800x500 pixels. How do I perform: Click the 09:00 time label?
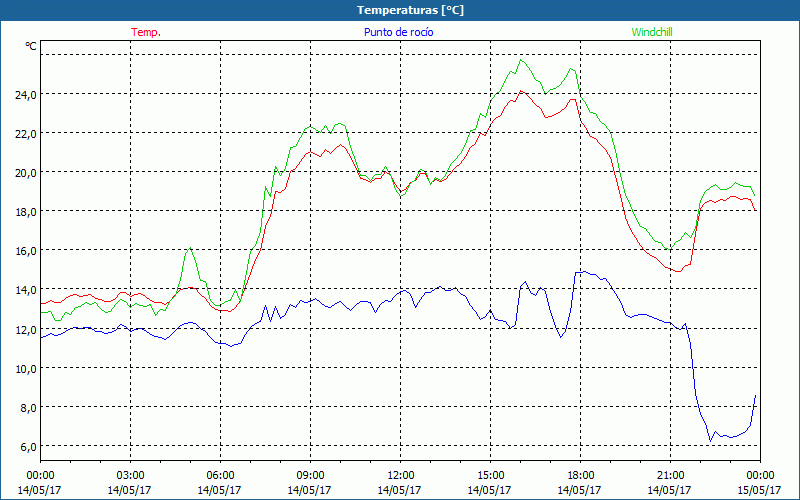tap(310, 476)
